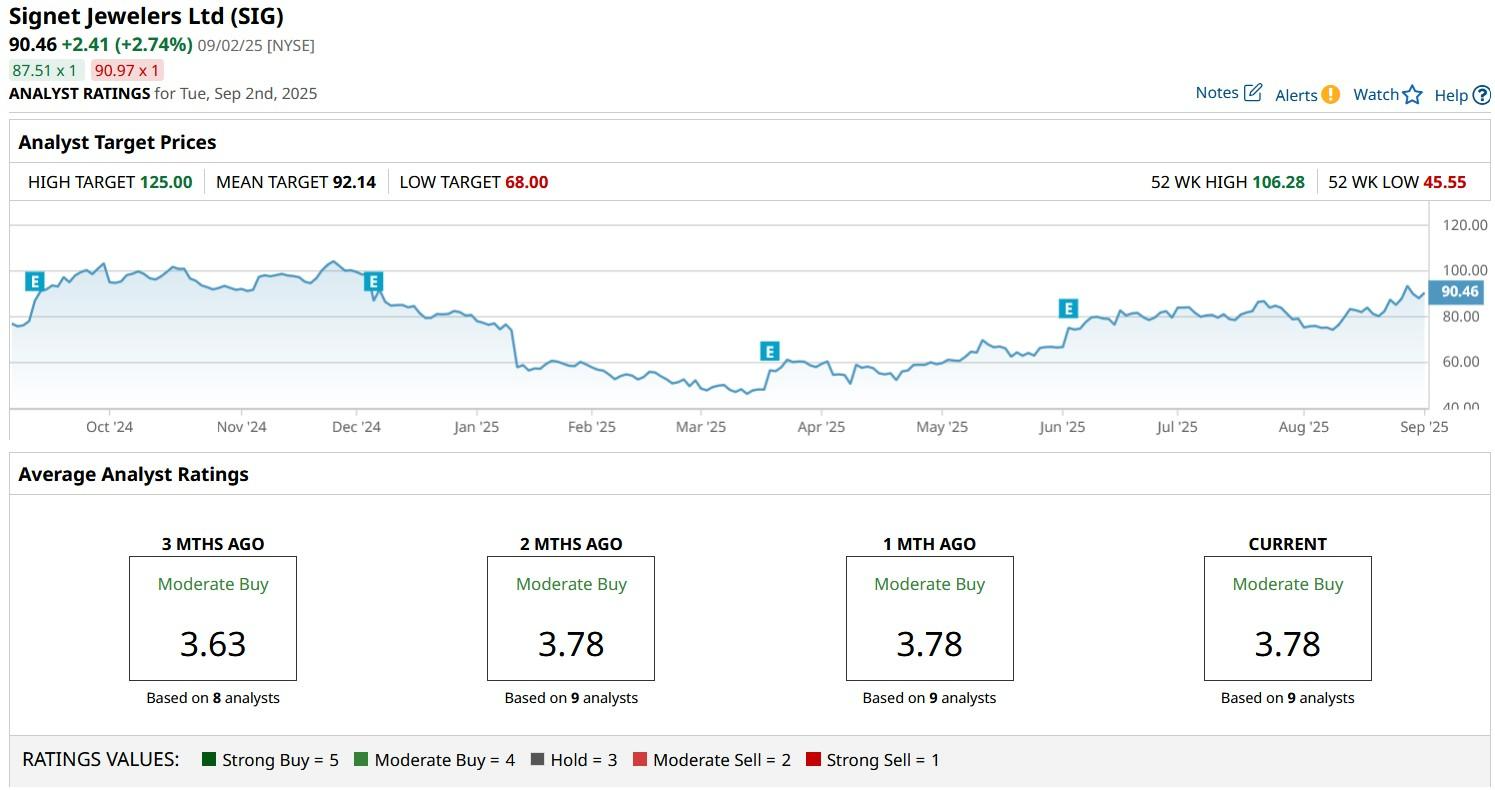The image size is (1495, 790).
Task: Select the 3 MTHS AGO rating box
Action: coord(213,618)
